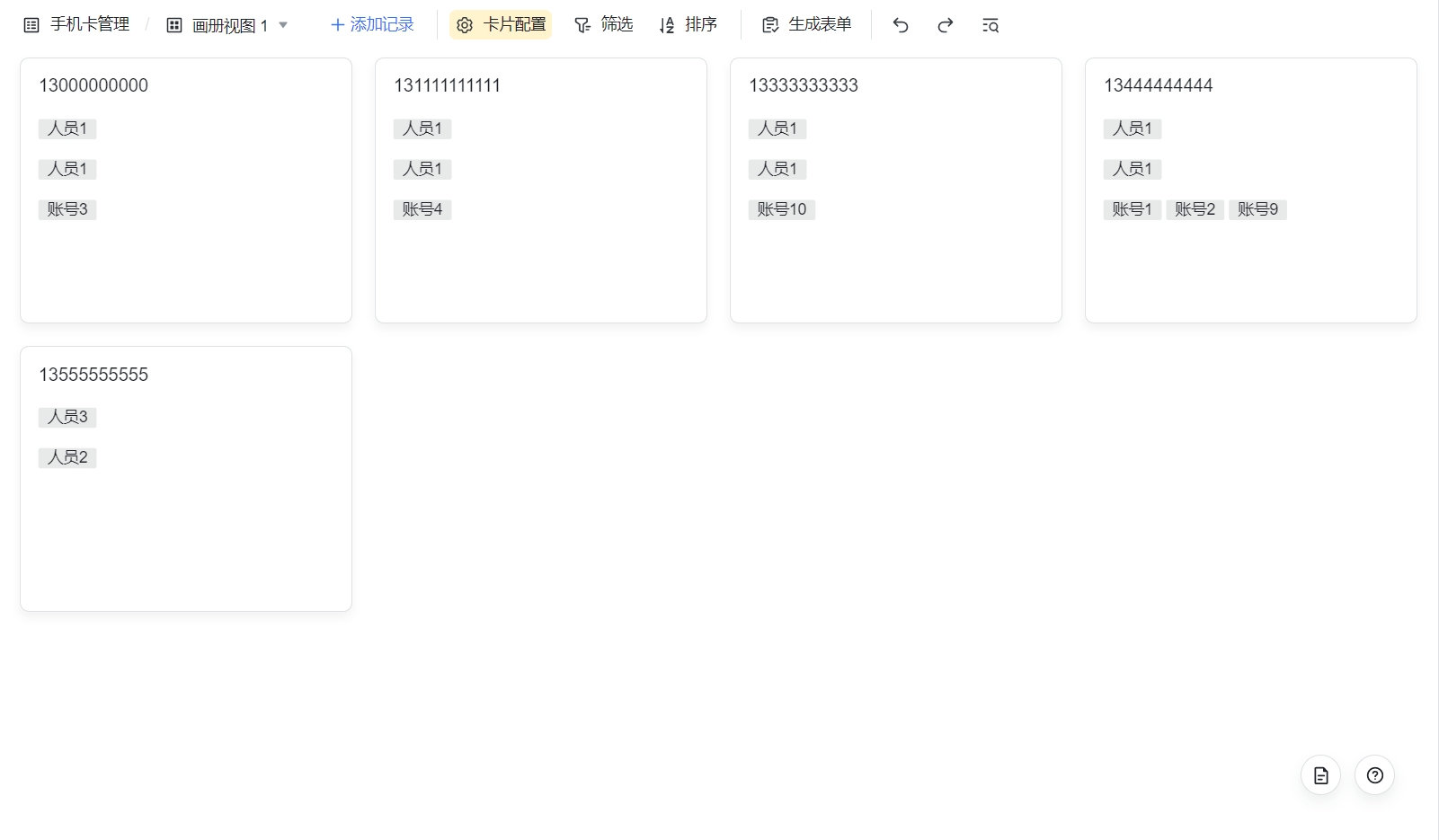
Task: Expand the 画册视图 1 dropdown arrow
Action: pyautogui.click(x=283, y=25)
